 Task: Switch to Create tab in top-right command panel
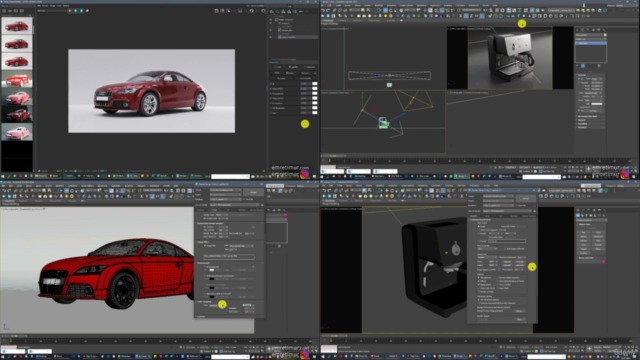click(578, 30)
